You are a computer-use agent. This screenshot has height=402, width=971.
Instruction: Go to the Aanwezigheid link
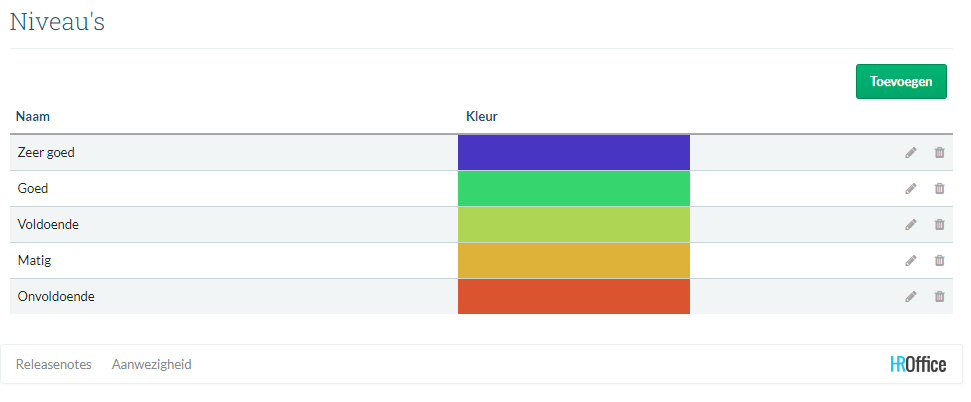click(x=151, y=365)
